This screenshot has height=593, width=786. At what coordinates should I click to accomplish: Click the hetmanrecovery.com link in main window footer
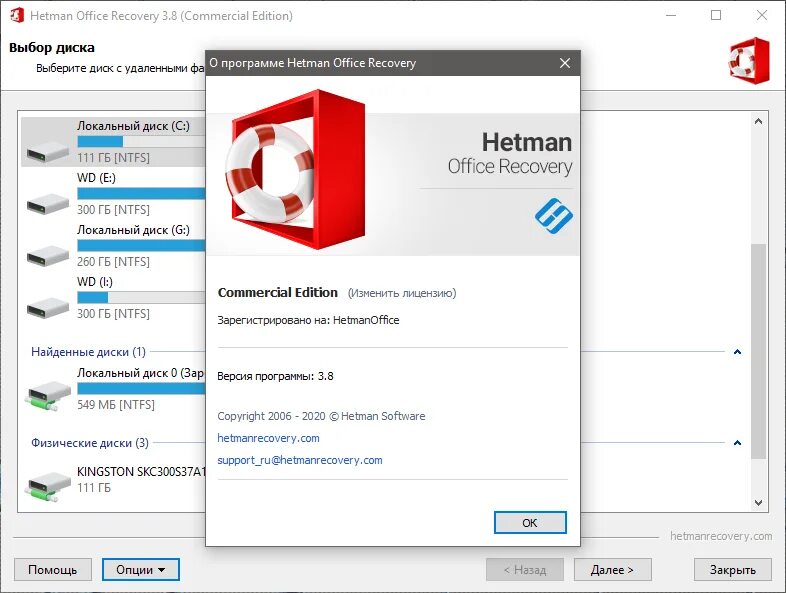(721, 536)
